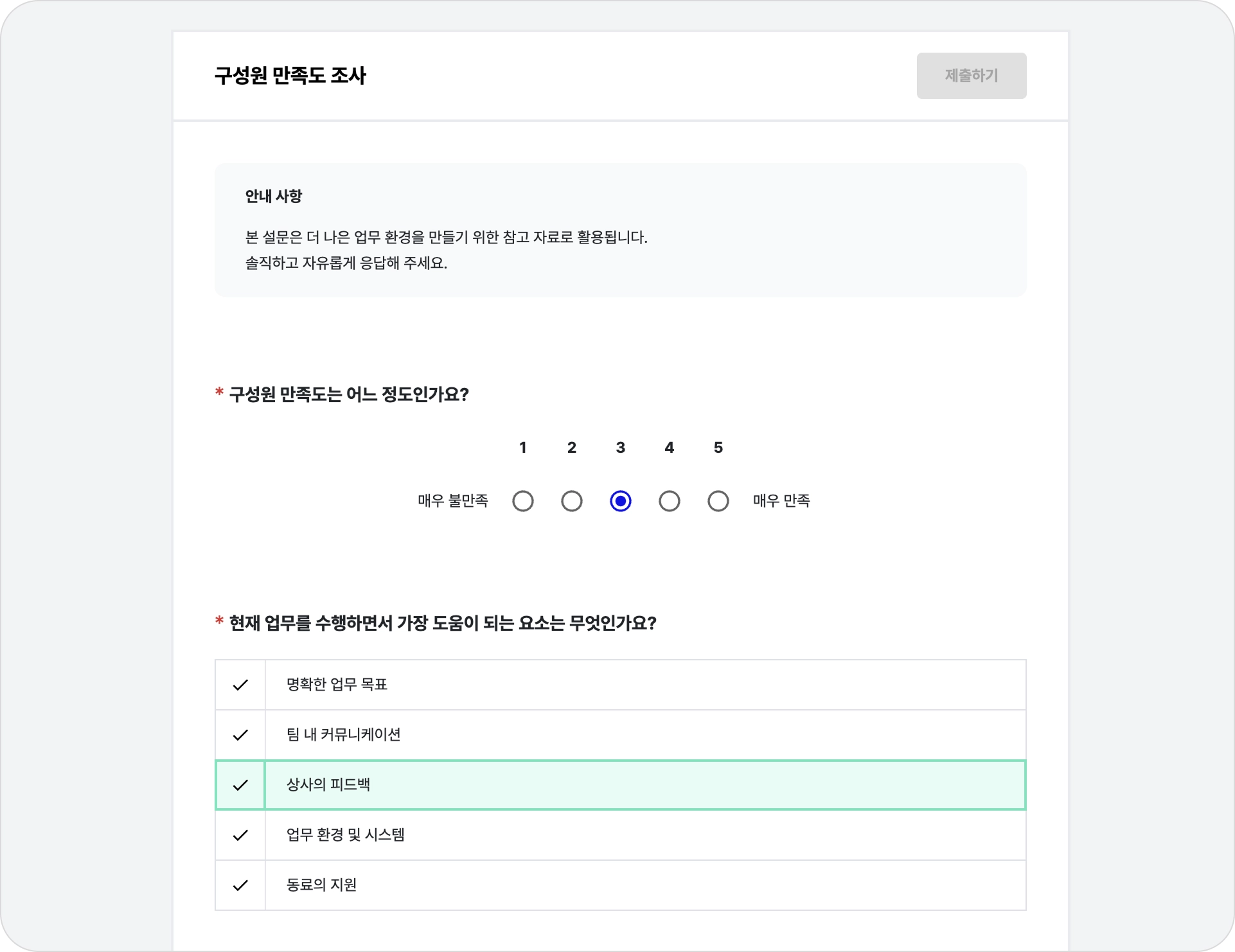Click the 매우 만족 scale label
1235x952 pixels.
(781, 501)
